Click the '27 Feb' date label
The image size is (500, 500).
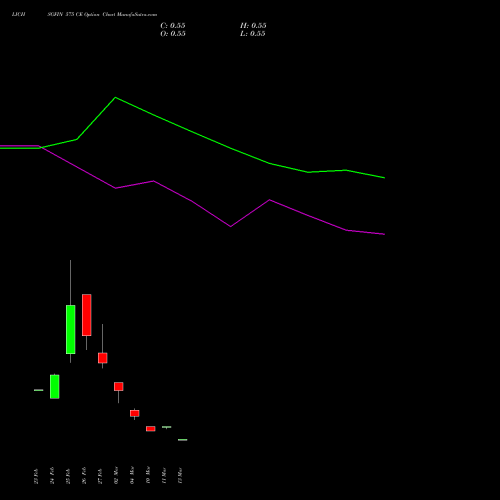pos(100,476)
